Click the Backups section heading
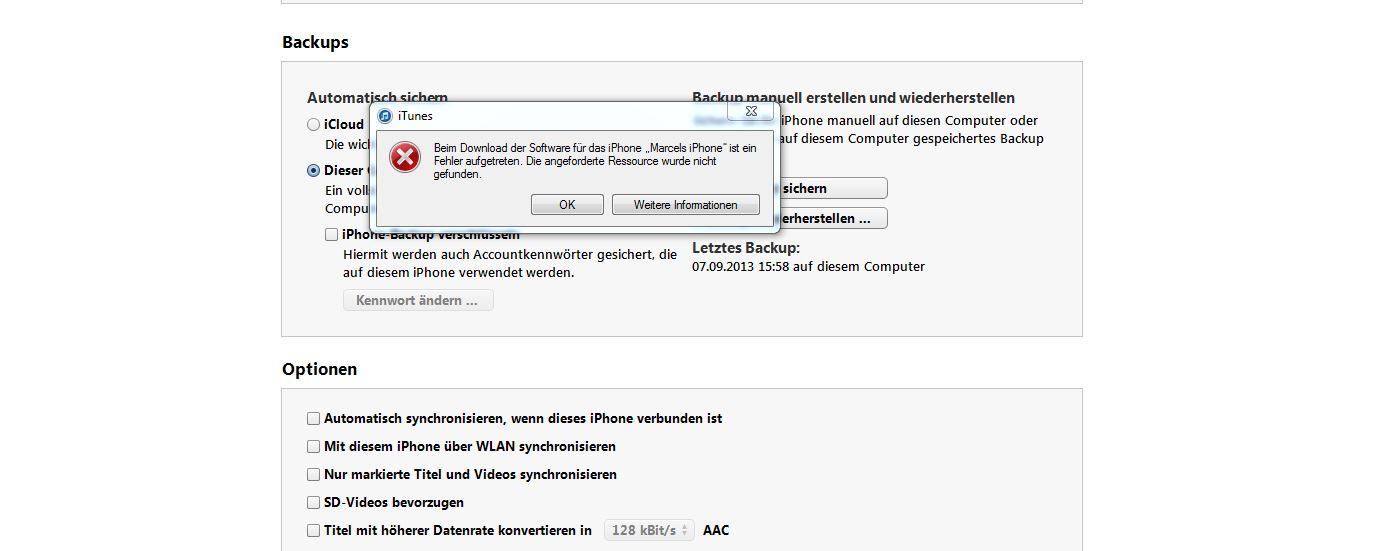Viewport: 1390px width, 551px height. tap(315, 43)
